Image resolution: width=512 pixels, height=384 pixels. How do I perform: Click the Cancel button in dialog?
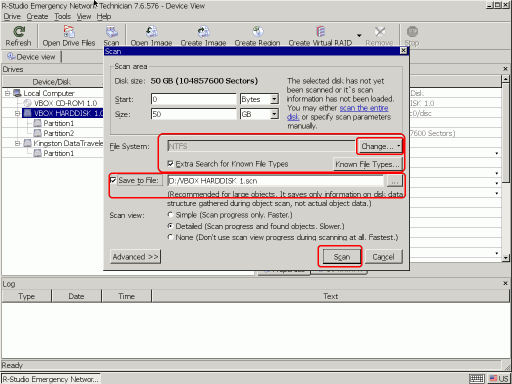pos(383,257)
